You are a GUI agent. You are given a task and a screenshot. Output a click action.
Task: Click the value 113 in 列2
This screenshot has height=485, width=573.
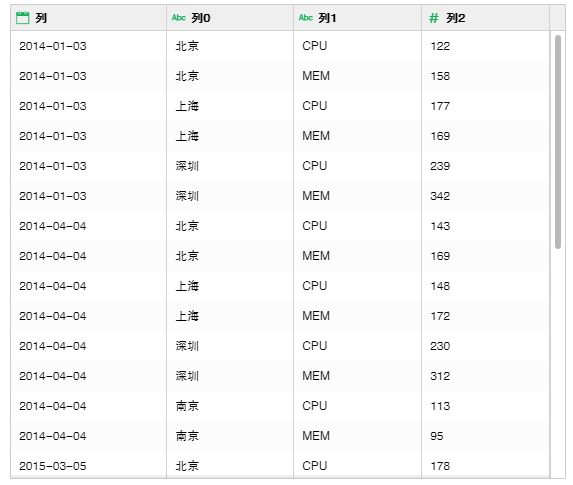click(x=440, y=406)
